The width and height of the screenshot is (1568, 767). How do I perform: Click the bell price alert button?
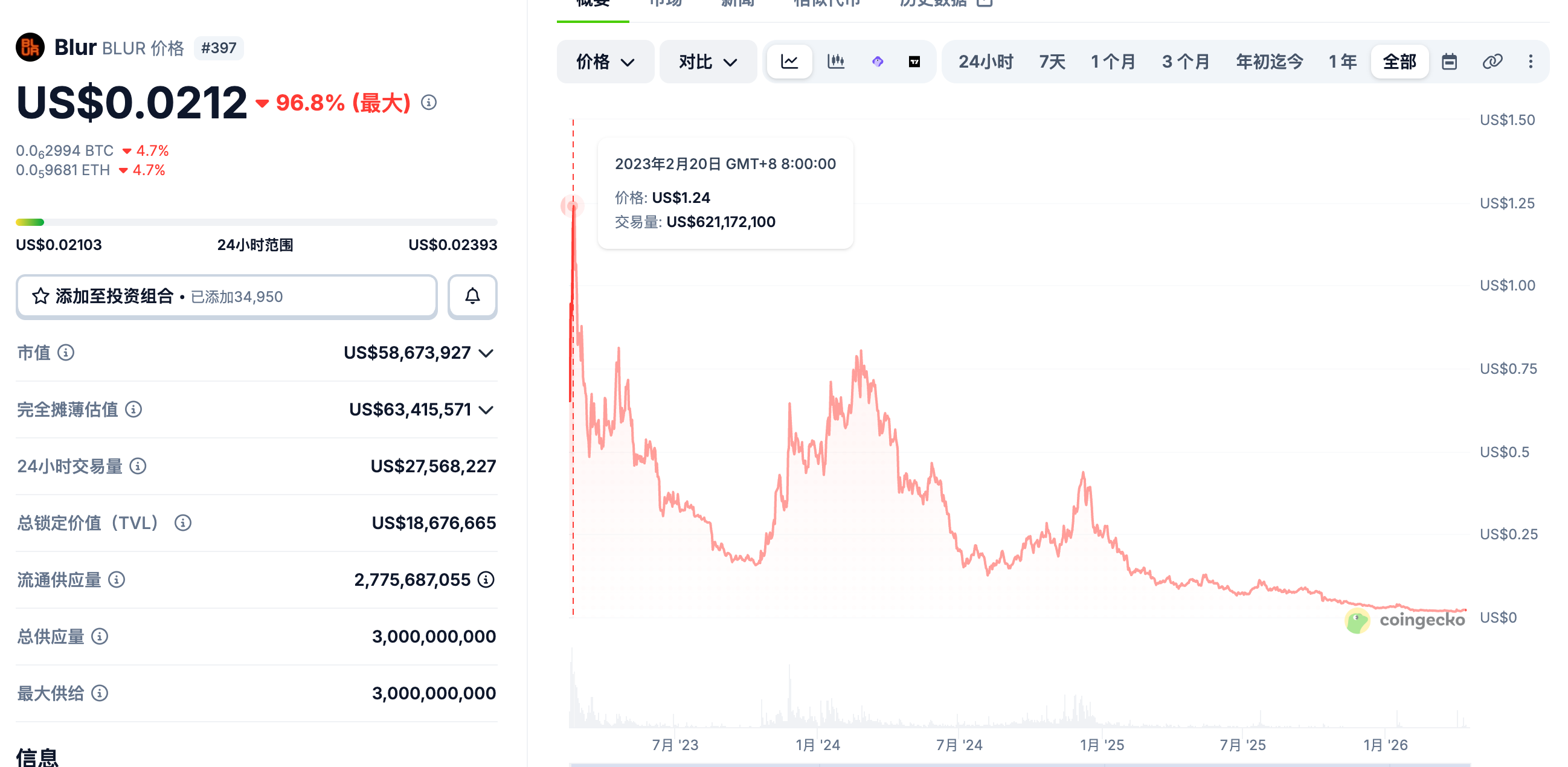click(x=472, y=297)
